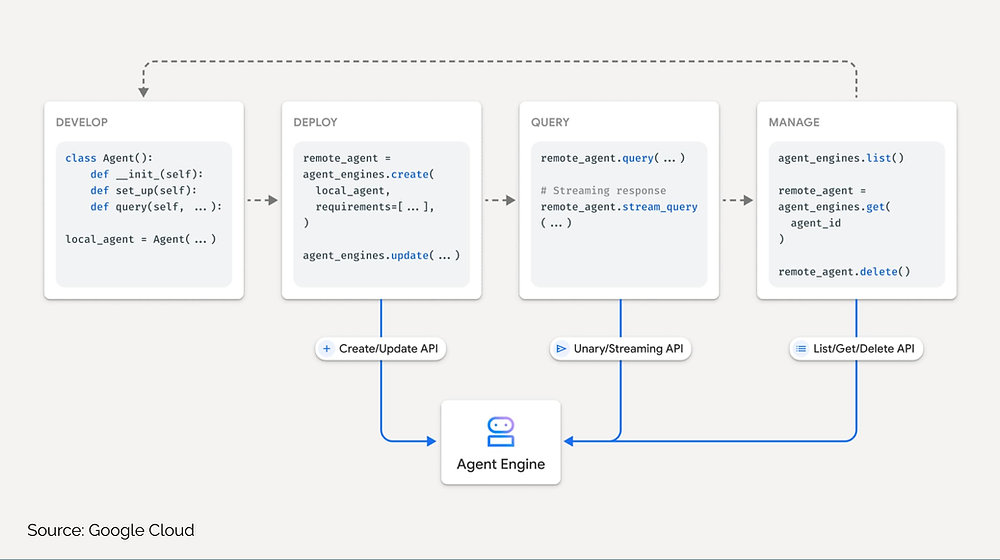Image resolution: width=1000 pixels, height=560 pixels.
Task: Click the Agent Engine robot icon
Action: pos(501,432)
